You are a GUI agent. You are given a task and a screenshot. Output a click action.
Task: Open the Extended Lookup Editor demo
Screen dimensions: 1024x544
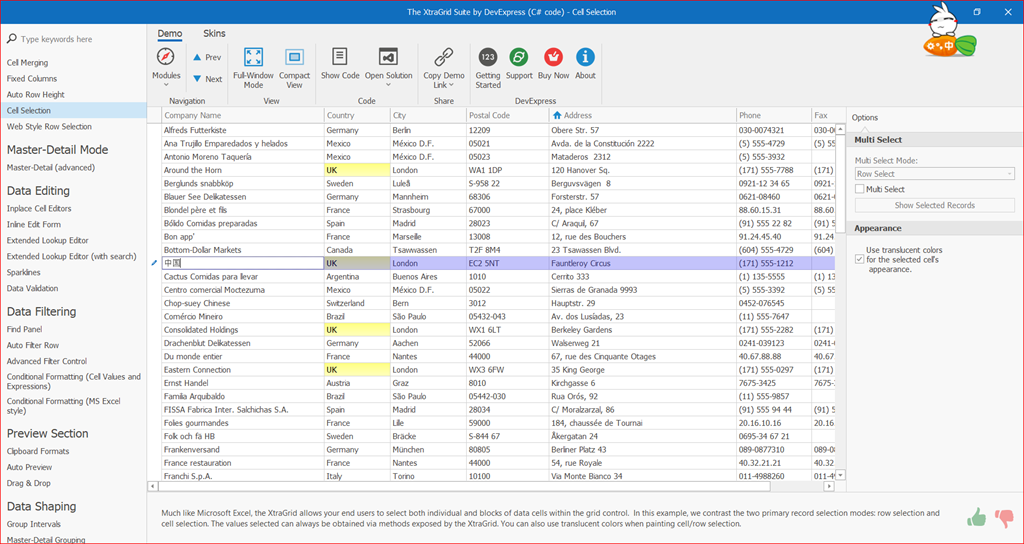[48, 241]
